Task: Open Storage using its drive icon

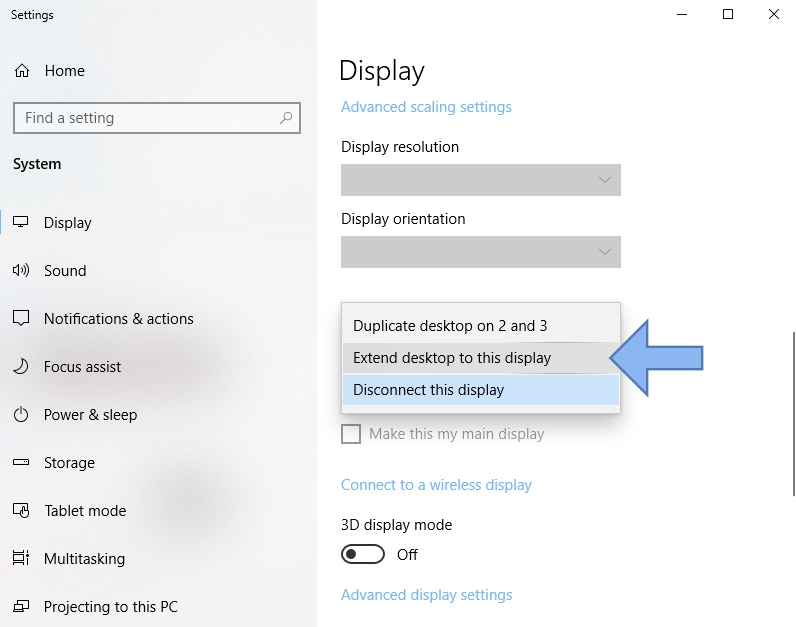Action: (x=21, y=462)
